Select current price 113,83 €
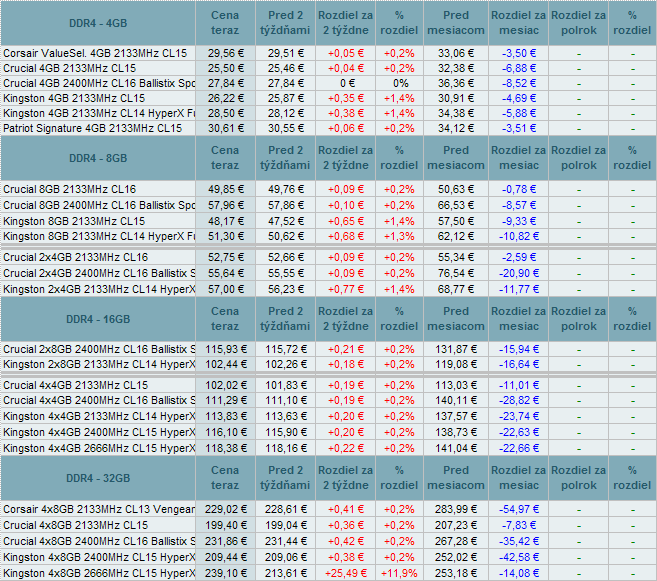657x581 pixels. [x=225, y=416]
